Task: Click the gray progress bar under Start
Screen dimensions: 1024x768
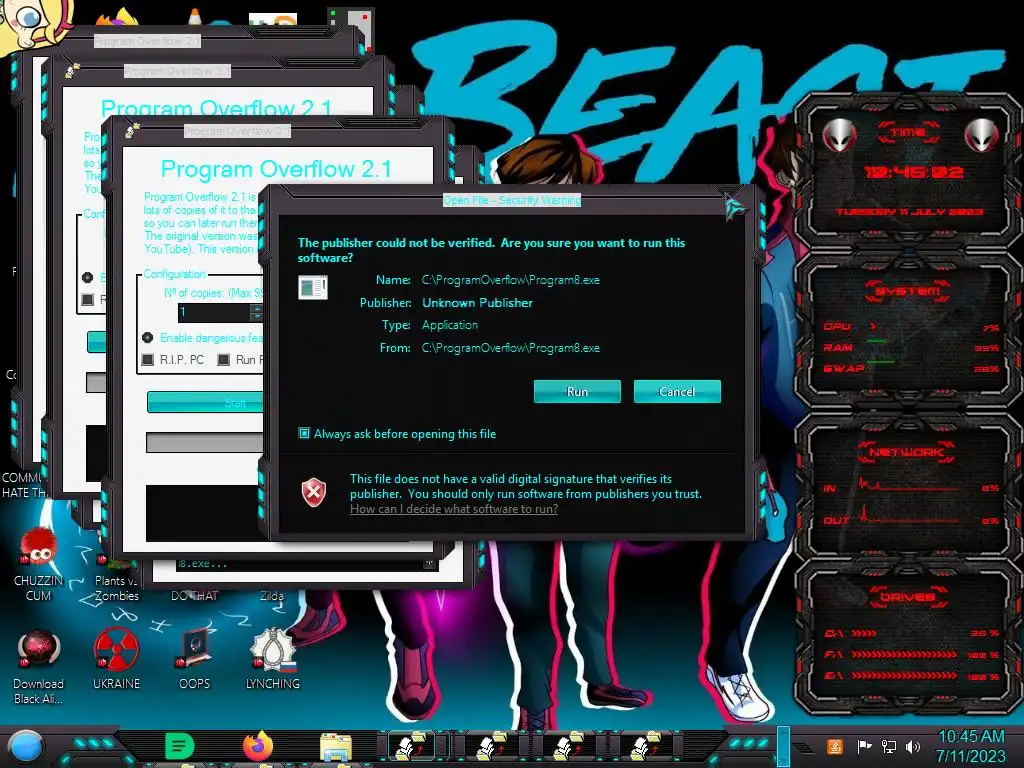Action: 204,442
